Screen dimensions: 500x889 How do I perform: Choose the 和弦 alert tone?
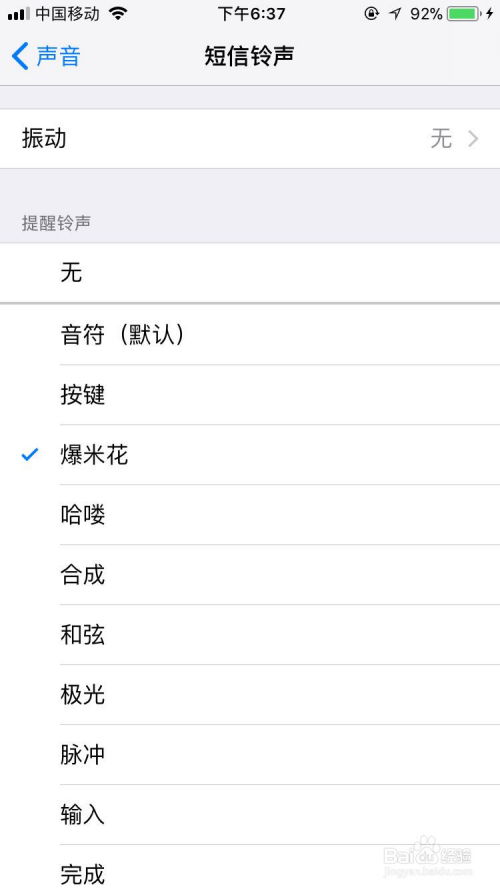click(x=250, y=635)
